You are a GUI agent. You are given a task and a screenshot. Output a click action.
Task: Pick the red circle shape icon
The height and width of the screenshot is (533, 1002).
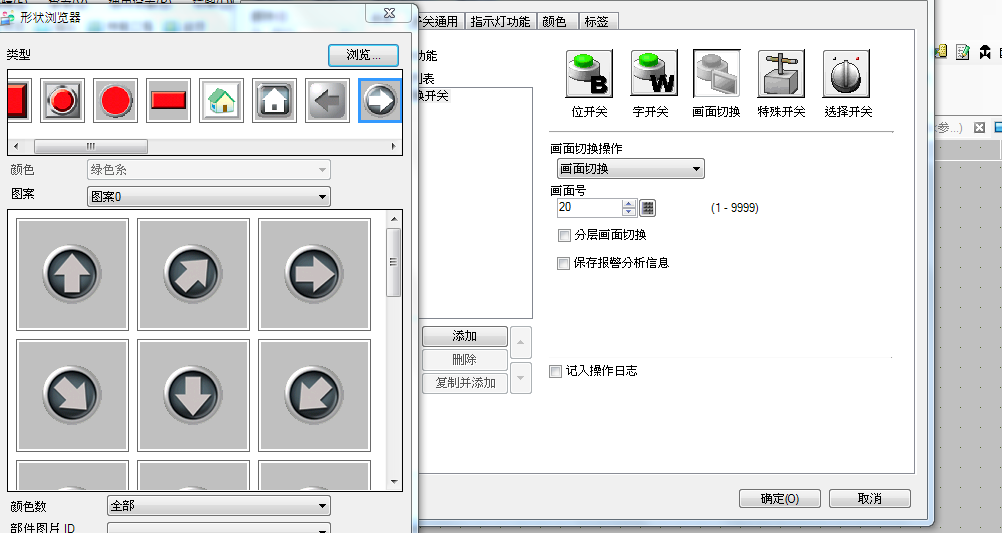116,100
